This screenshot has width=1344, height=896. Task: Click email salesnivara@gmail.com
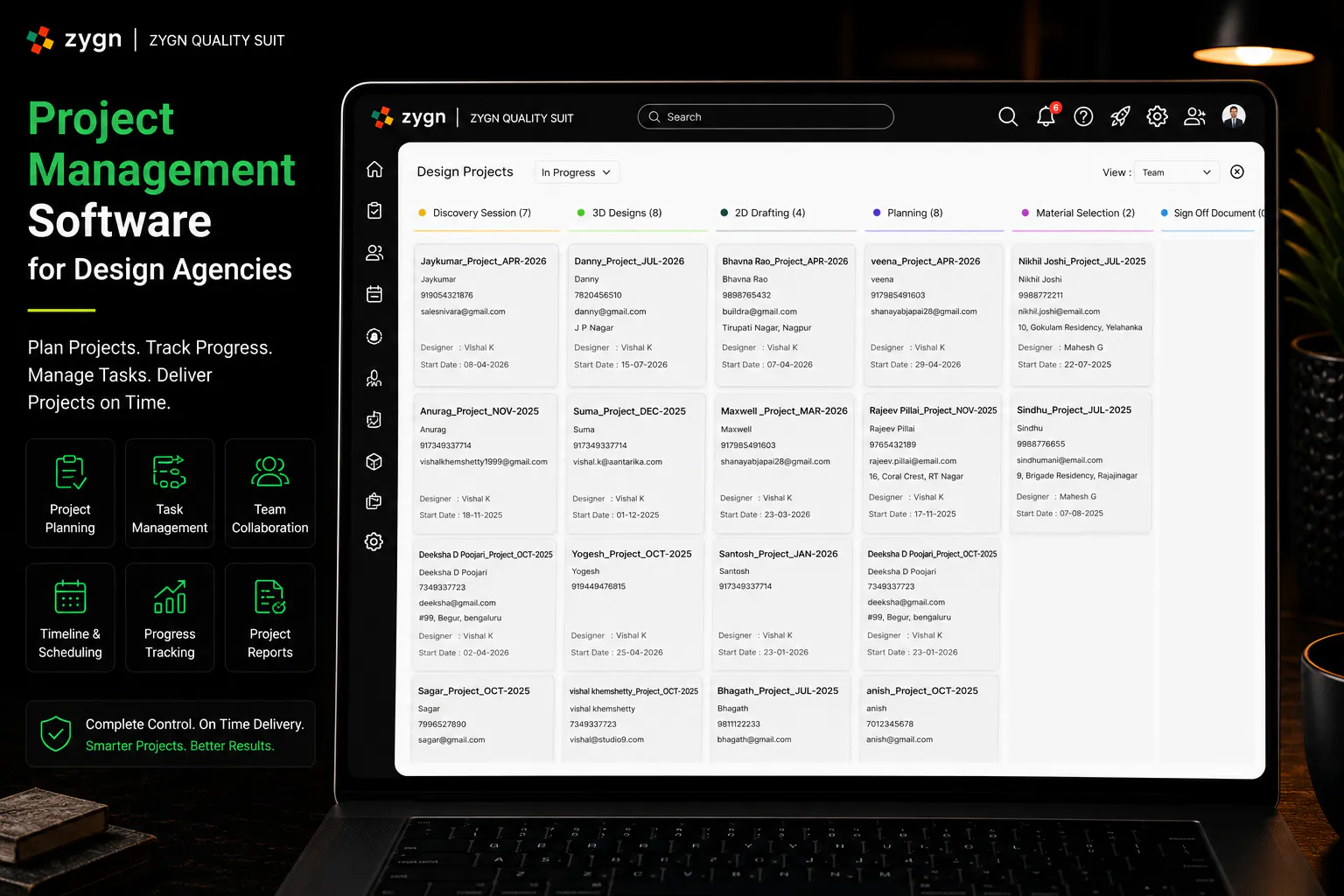pos(463,311)
